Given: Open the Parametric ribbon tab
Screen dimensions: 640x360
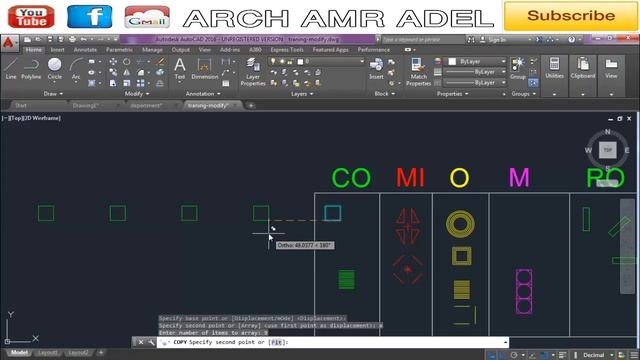Looking at the screenshot, I should [x=119, y=50].
